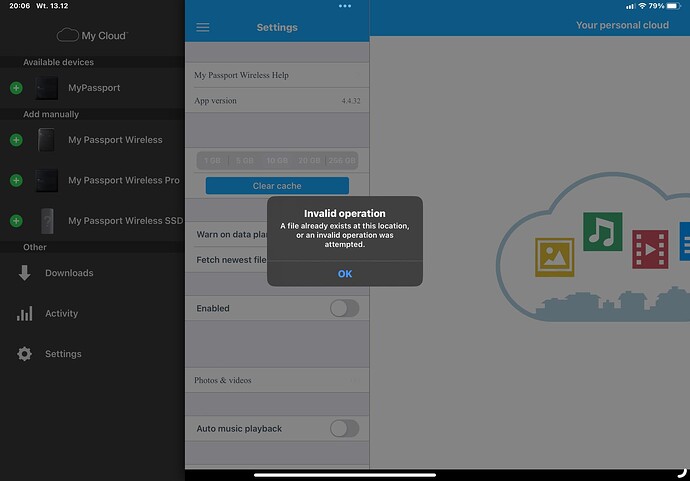Choose the 10 GB cache size segment
Viewport: 690px width, 481px height.
[x=277, y=161]
